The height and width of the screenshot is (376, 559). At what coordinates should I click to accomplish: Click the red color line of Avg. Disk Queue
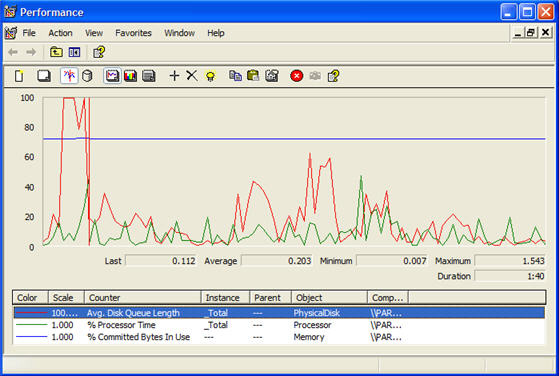pyautogui.click(x=31, y=313)
